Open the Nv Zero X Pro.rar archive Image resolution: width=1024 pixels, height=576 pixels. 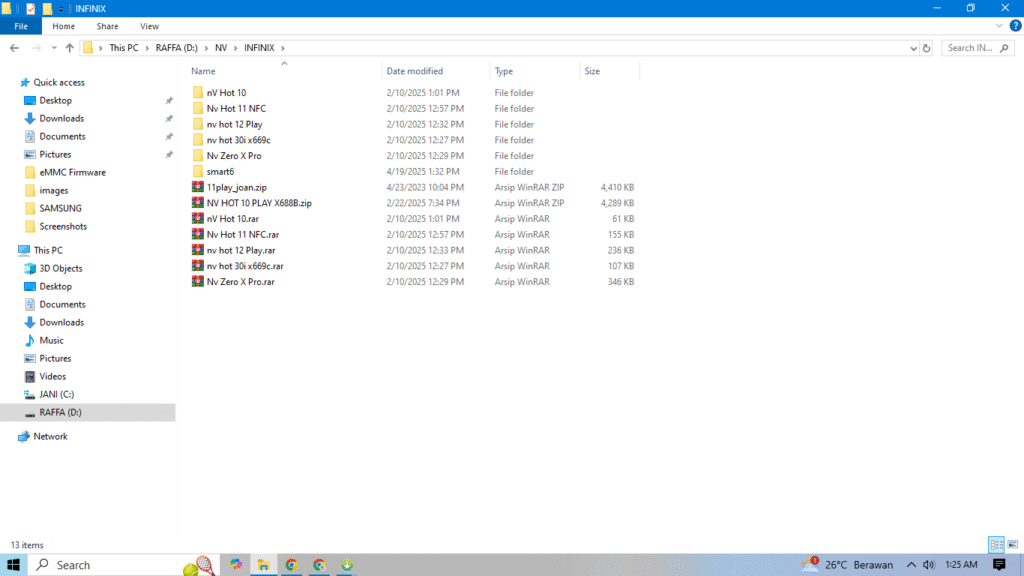click(x=238, y=281)
